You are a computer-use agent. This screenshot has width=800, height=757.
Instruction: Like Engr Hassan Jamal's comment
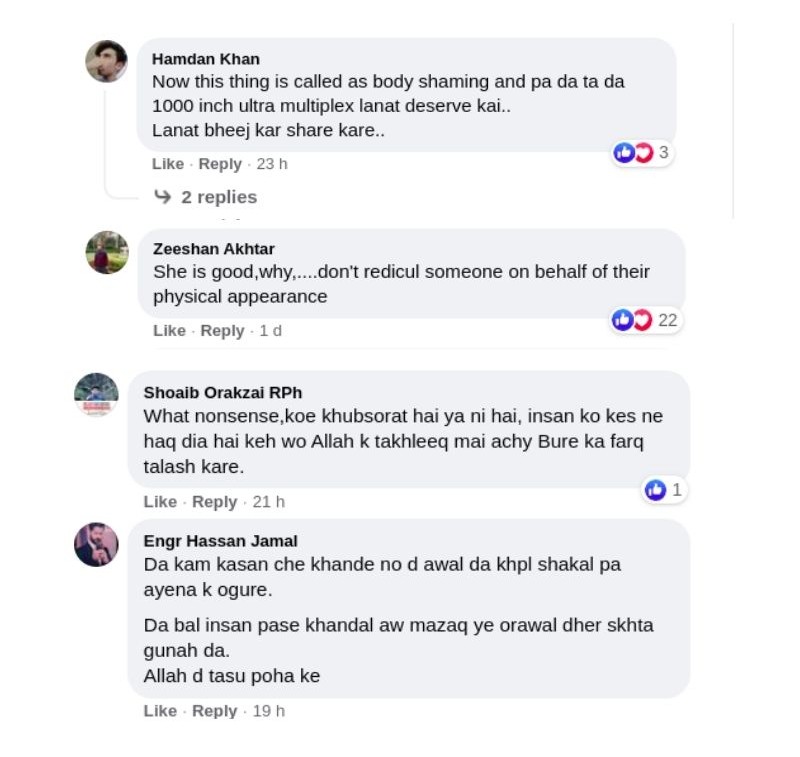pos(160,711)
